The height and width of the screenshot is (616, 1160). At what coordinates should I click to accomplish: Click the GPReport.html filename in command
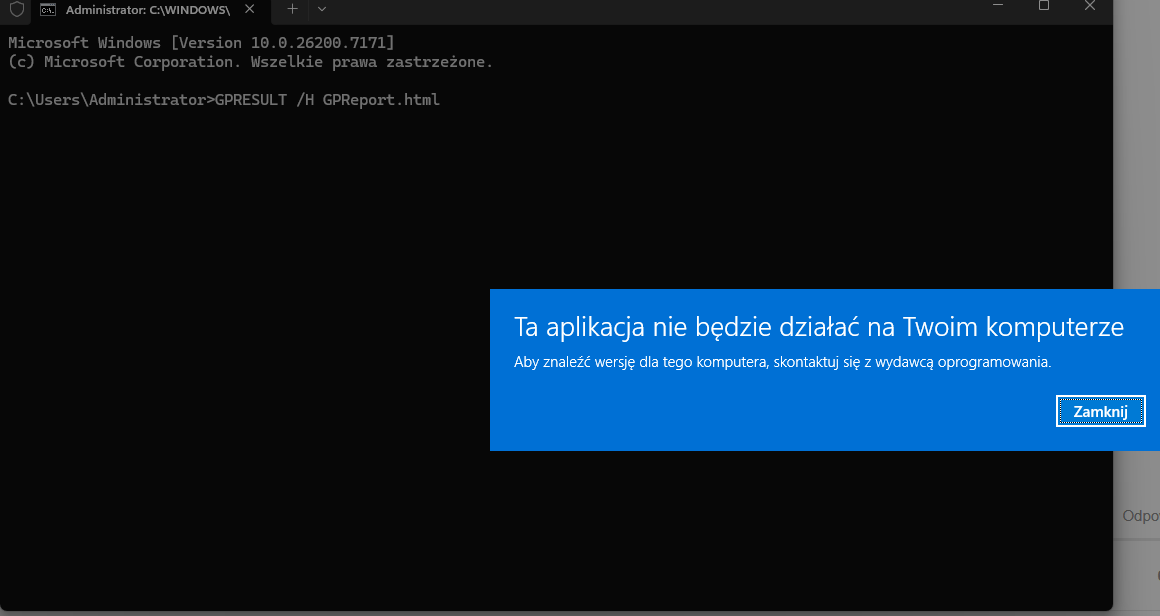point(381,100)
